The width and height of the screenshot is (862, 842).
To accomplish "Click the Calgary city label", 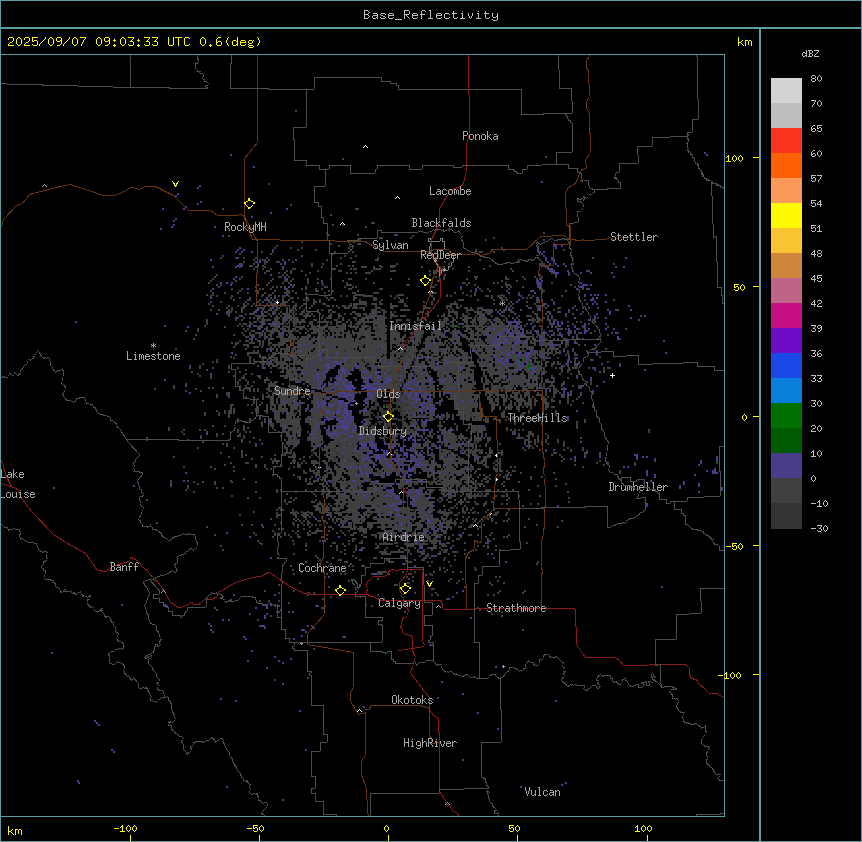I will (399, 603).
